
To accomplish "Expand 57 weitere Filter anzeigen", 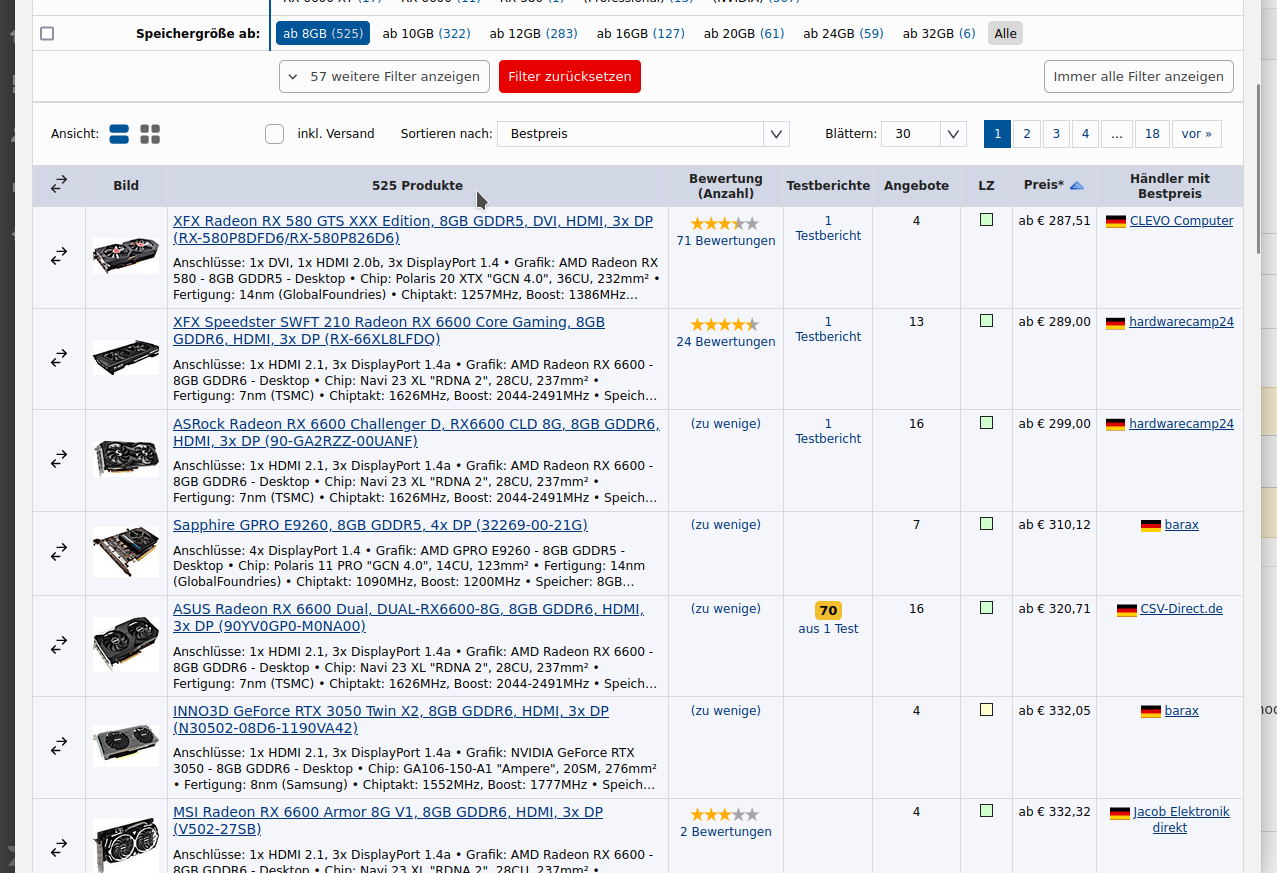I will tap(385, 77).
